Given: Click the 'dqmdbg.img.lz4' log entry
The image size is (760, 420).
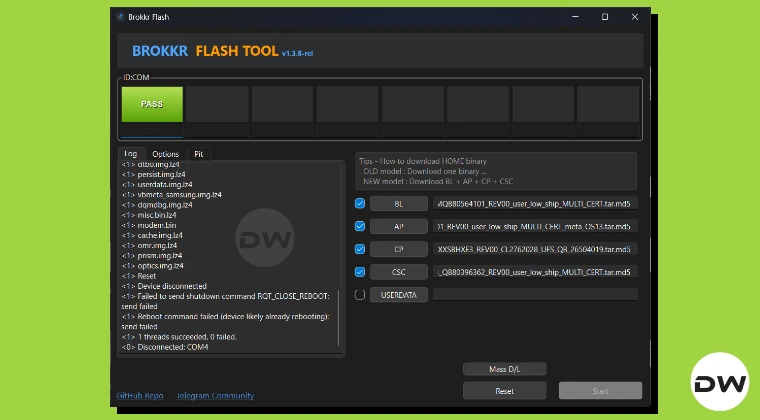Looking at the screenshot, I should pyautogui.click(x=157, y=205).
